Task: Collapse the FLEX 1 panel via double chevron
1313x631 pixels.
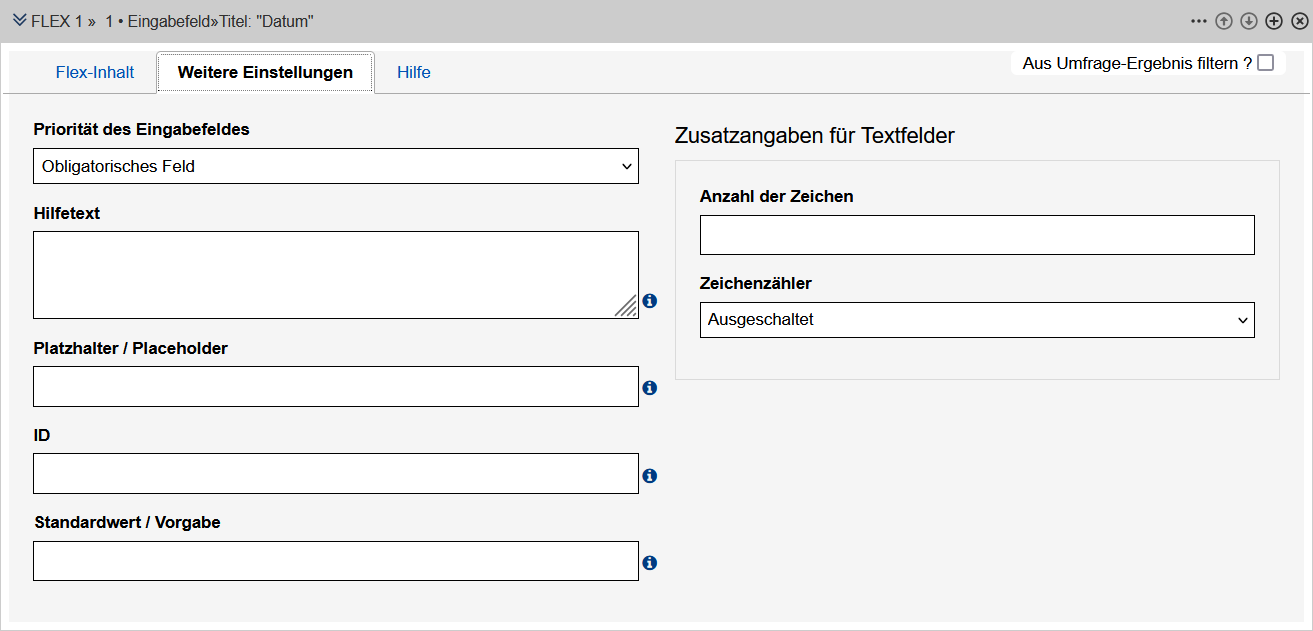Action: tap(19, 21)
